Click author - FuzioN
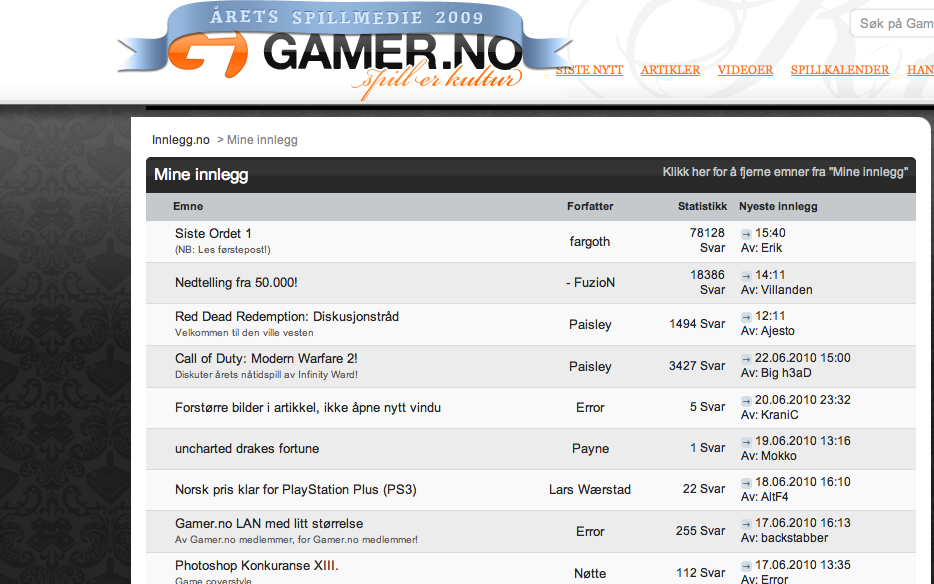Viewport: 934px width, 584px height. pyautogui.click(x=590, y=282)
